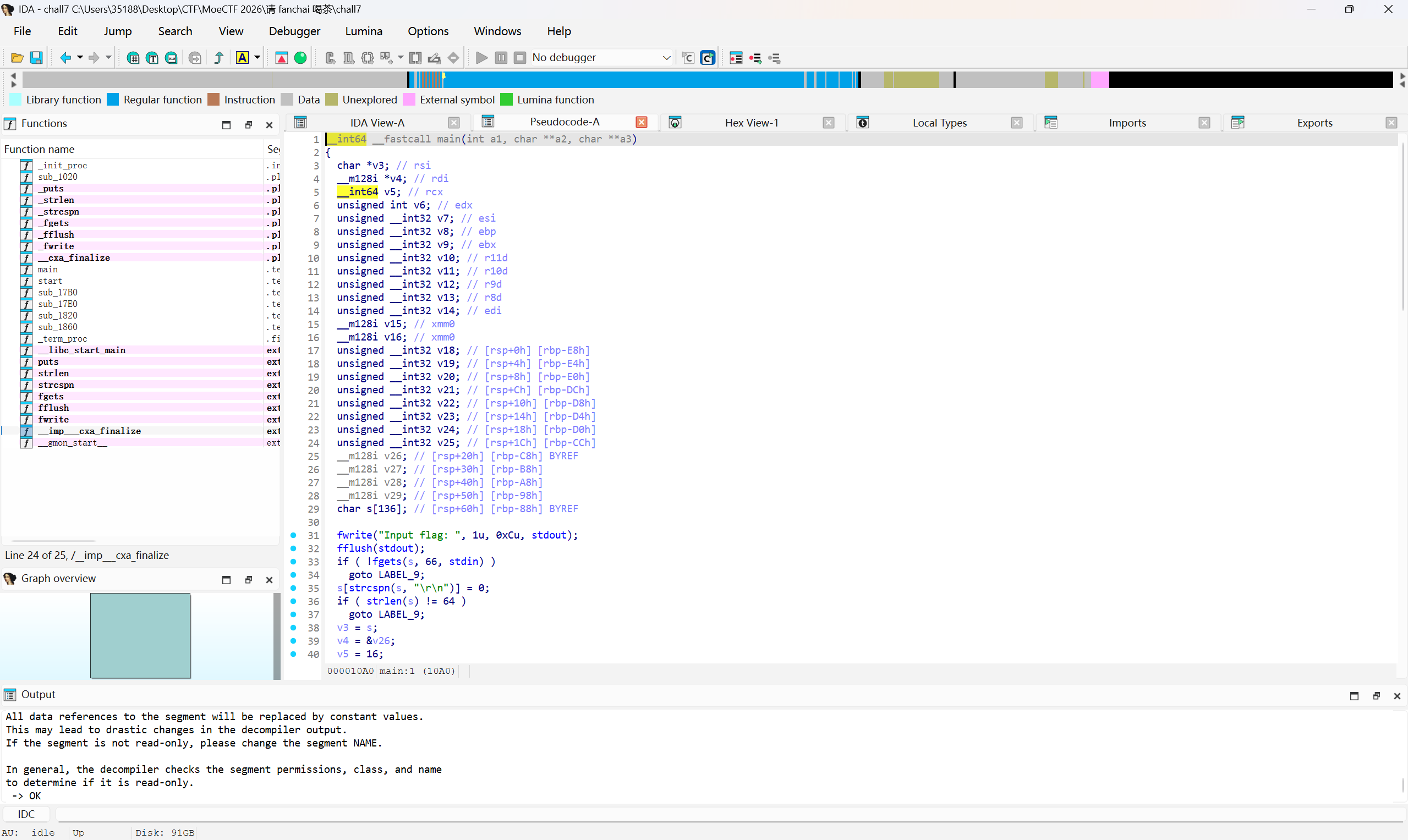Switch to the IDA View-A tab
The image size is (1408, 840).
377,123
